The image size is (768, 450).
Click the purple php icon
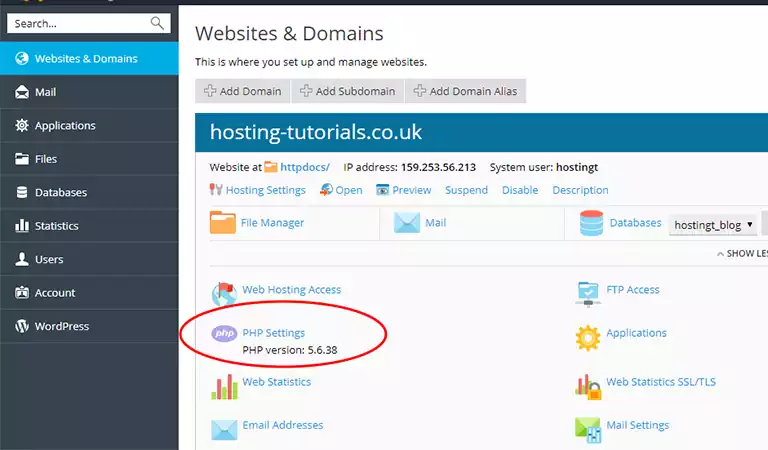(224, 333)
